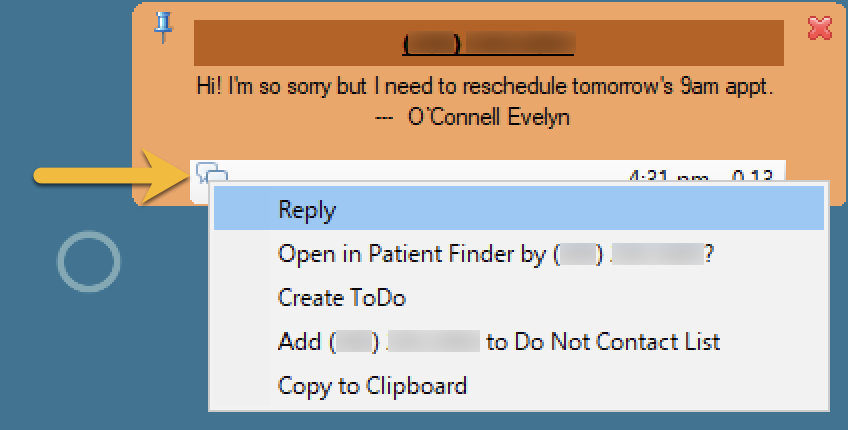The width and height of the screenshot is (848, 430).
Task: Click the dashes before the sender name
Action: [386, 118]
